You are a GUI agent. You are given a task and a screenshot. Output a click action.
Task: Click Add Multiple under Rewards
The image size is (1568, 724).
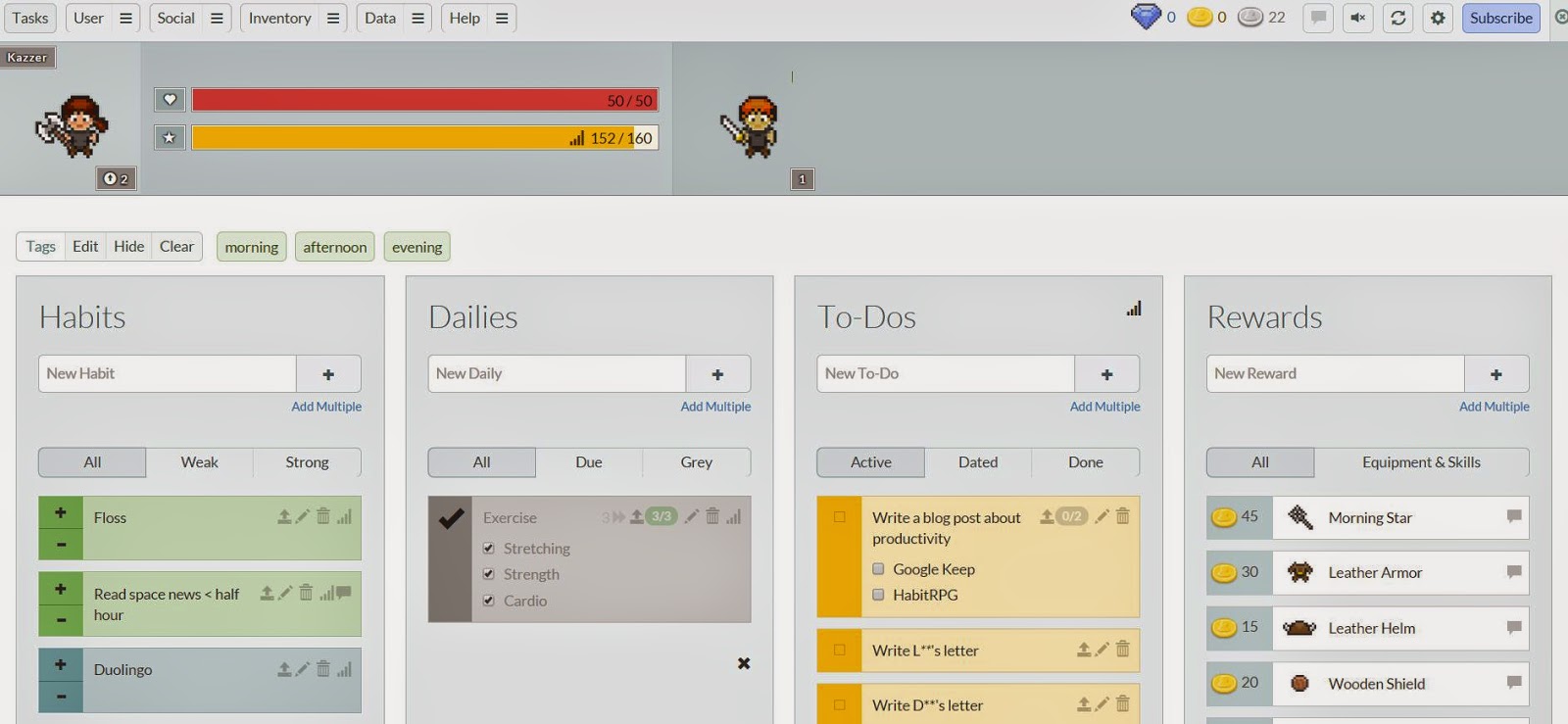pyautogui.click(x=1494, y=407)
